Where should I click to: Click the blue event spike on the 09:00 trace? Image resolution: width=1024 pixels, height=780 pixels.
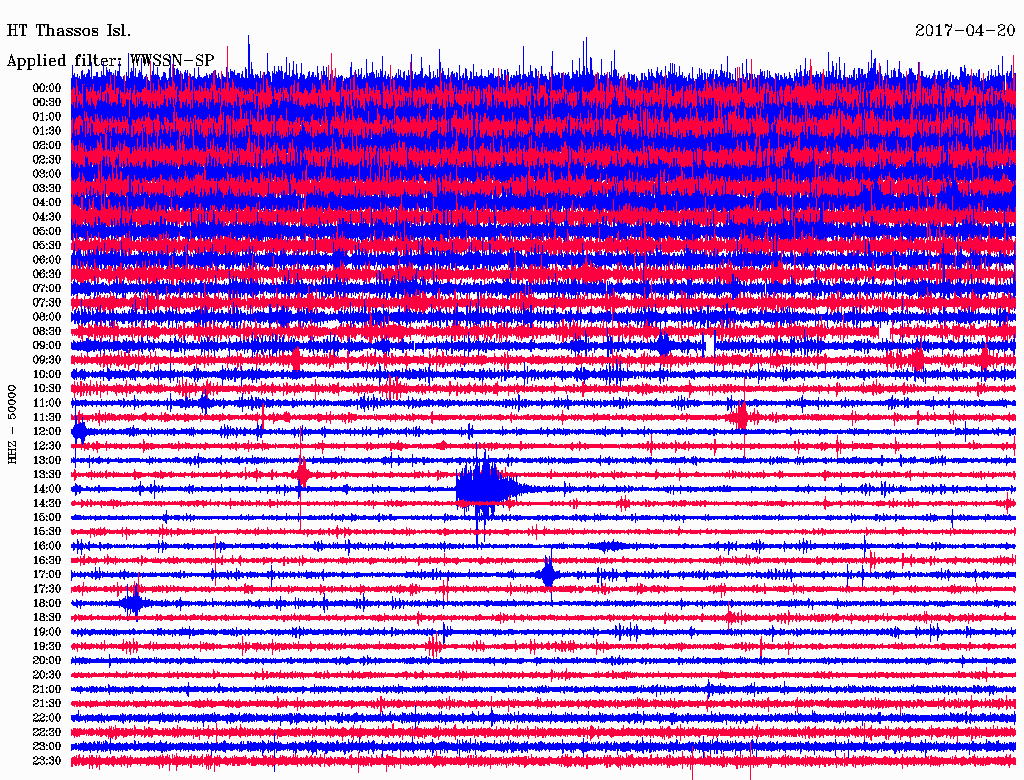click(664, 346)
